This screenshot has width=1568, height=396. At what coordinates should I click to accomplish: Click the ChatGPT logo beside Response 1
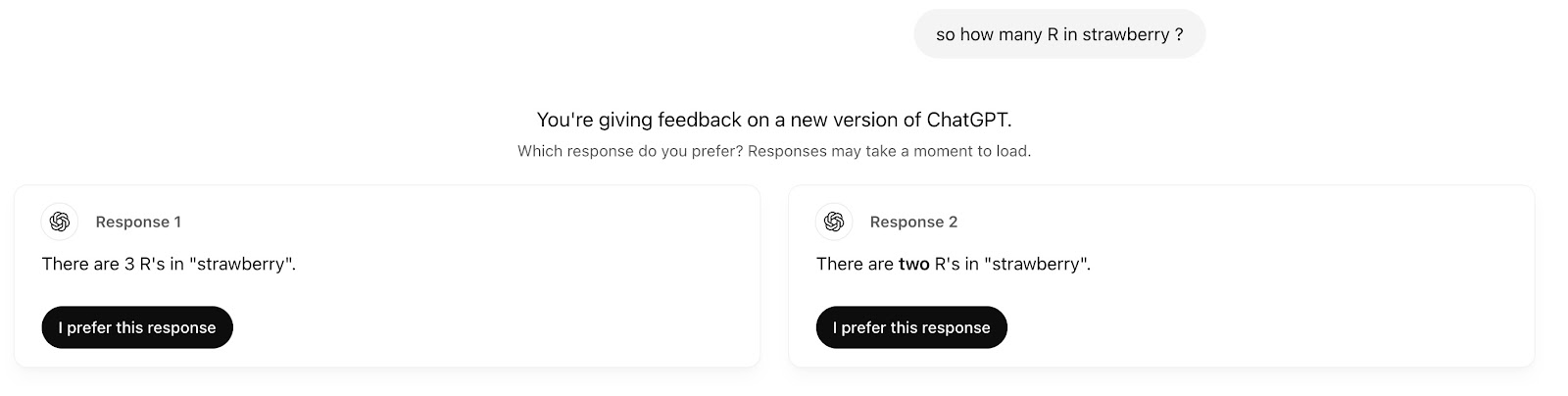pyautogui.click(x=60, y=222)
